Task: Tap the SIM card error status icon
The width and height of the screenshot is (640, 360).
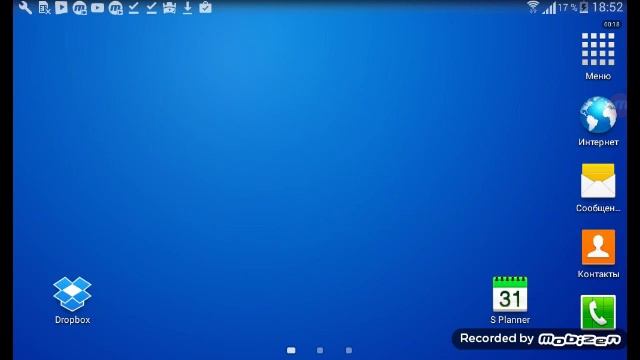Action: (x=44, y=8)
